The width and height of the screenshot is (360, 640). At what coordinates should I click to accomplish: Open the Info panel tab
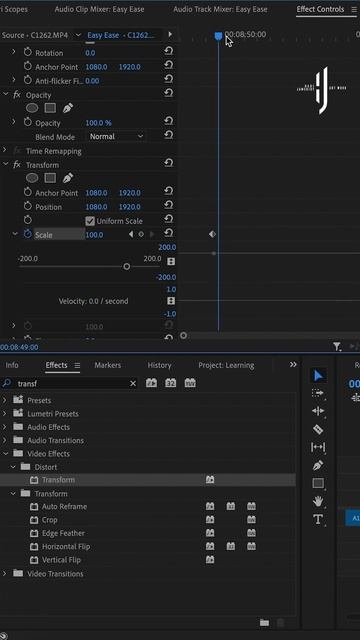pos(12,365)
